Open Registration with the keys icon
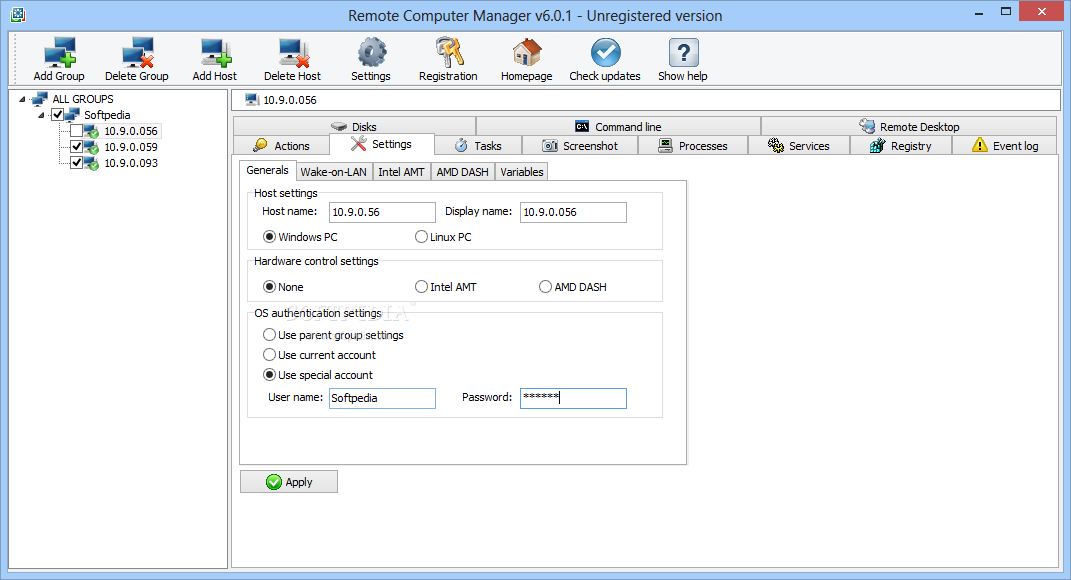 [449, 52]
